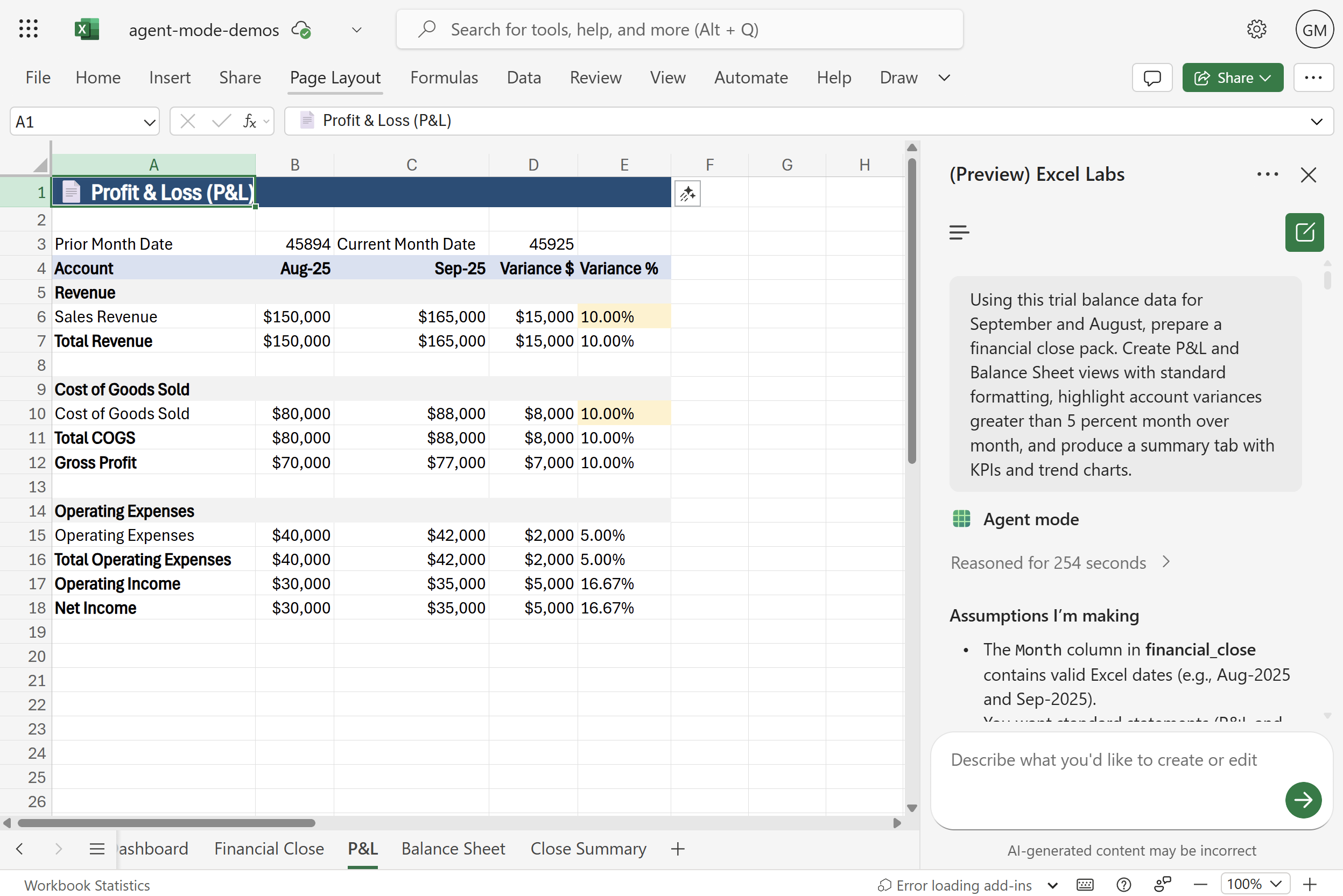Click the Copilot sparkle icon near F1

pos(687,194)
